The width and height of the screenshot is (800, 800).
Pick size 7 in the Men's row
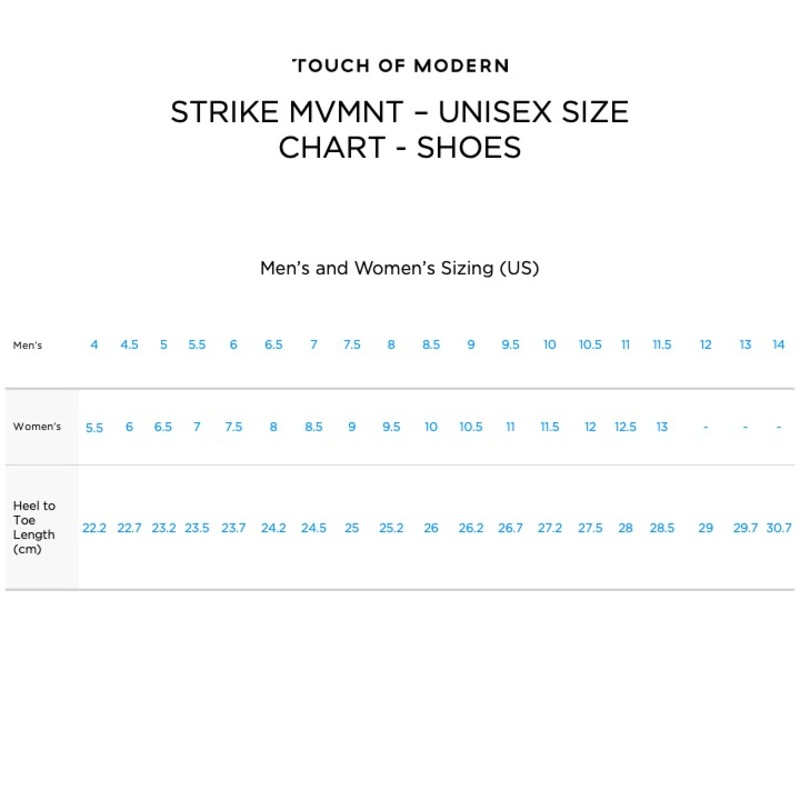click(x=313, y=345)
